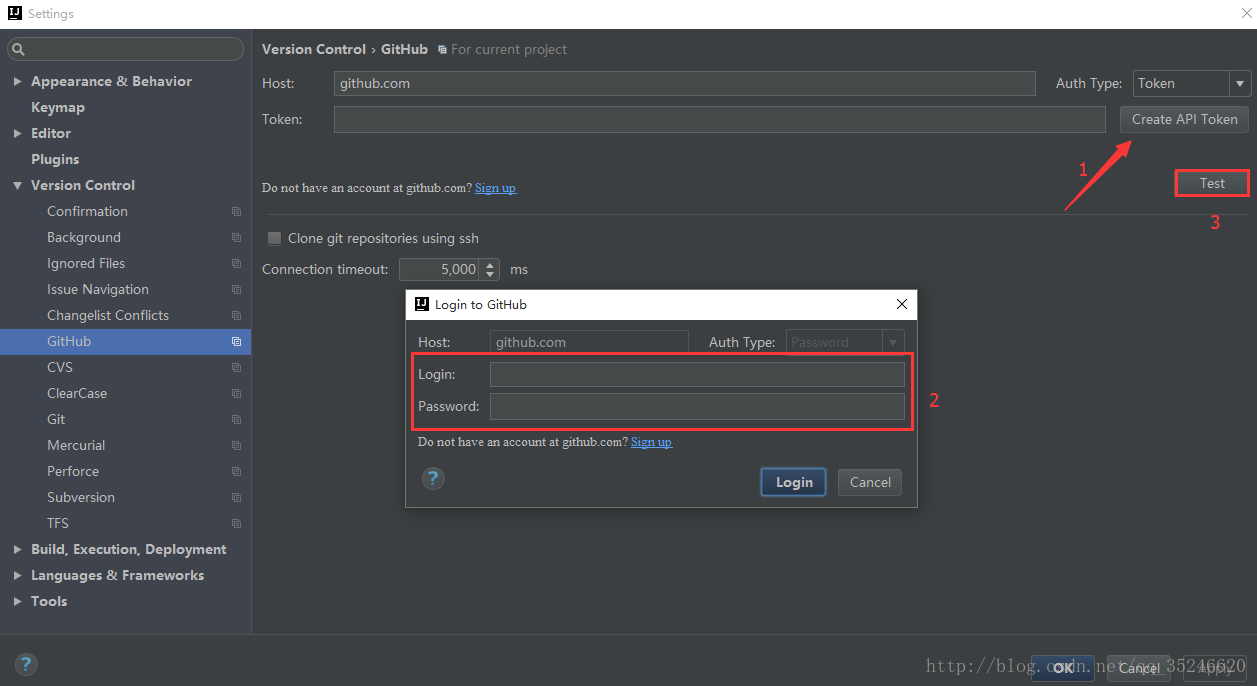Select Git settings item
Screen dimensions: 1257x686
point(56,420)
